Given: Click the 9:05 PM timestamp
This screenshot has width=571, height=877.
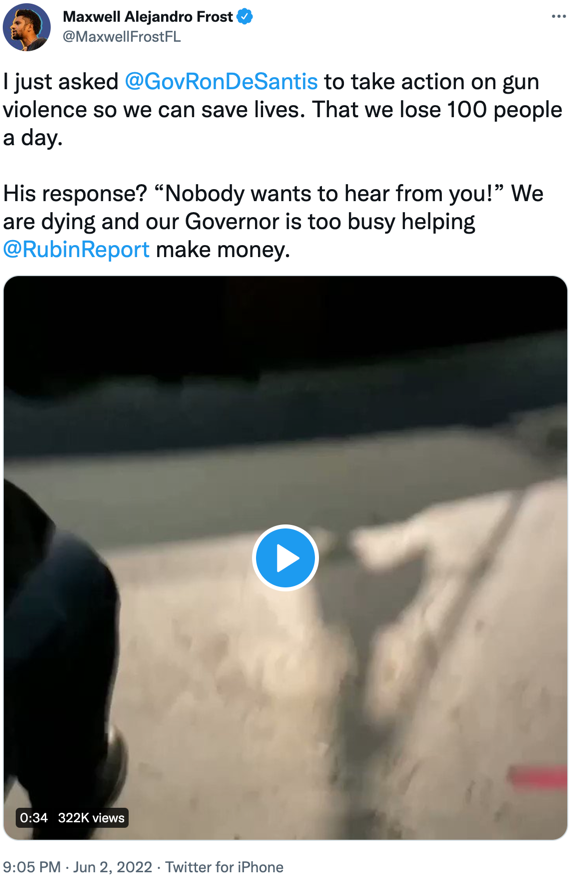Looking at the screenshot, I should coord(32,866).
